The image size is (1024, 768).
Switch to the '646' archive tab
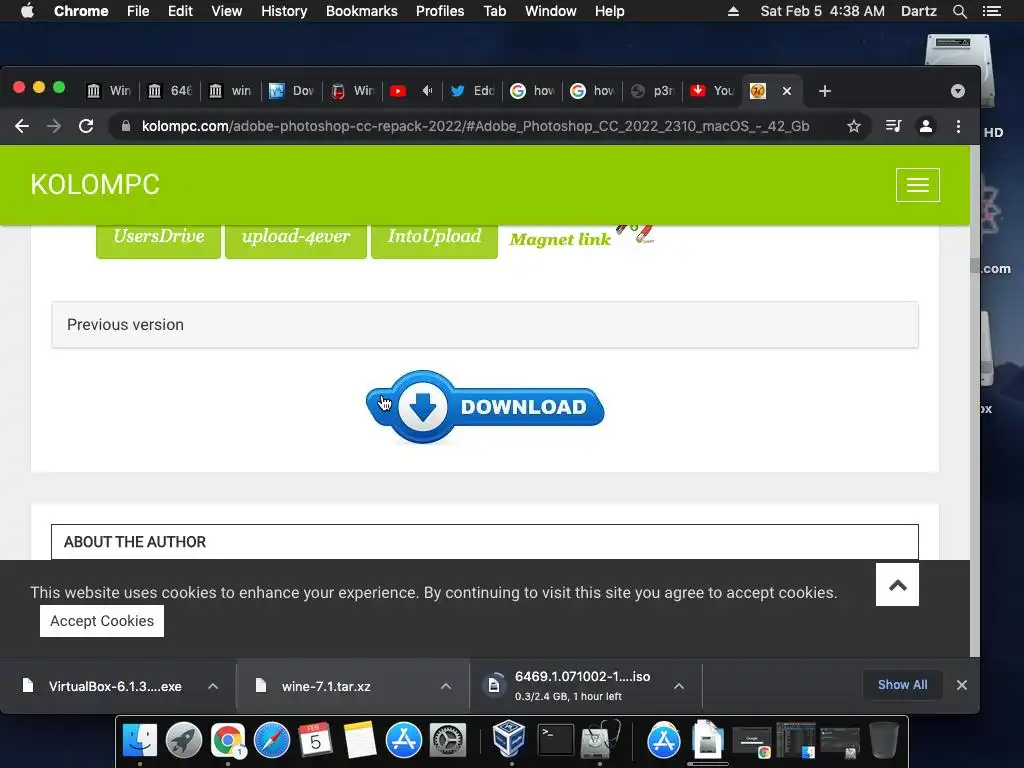(x=170, y=91)
